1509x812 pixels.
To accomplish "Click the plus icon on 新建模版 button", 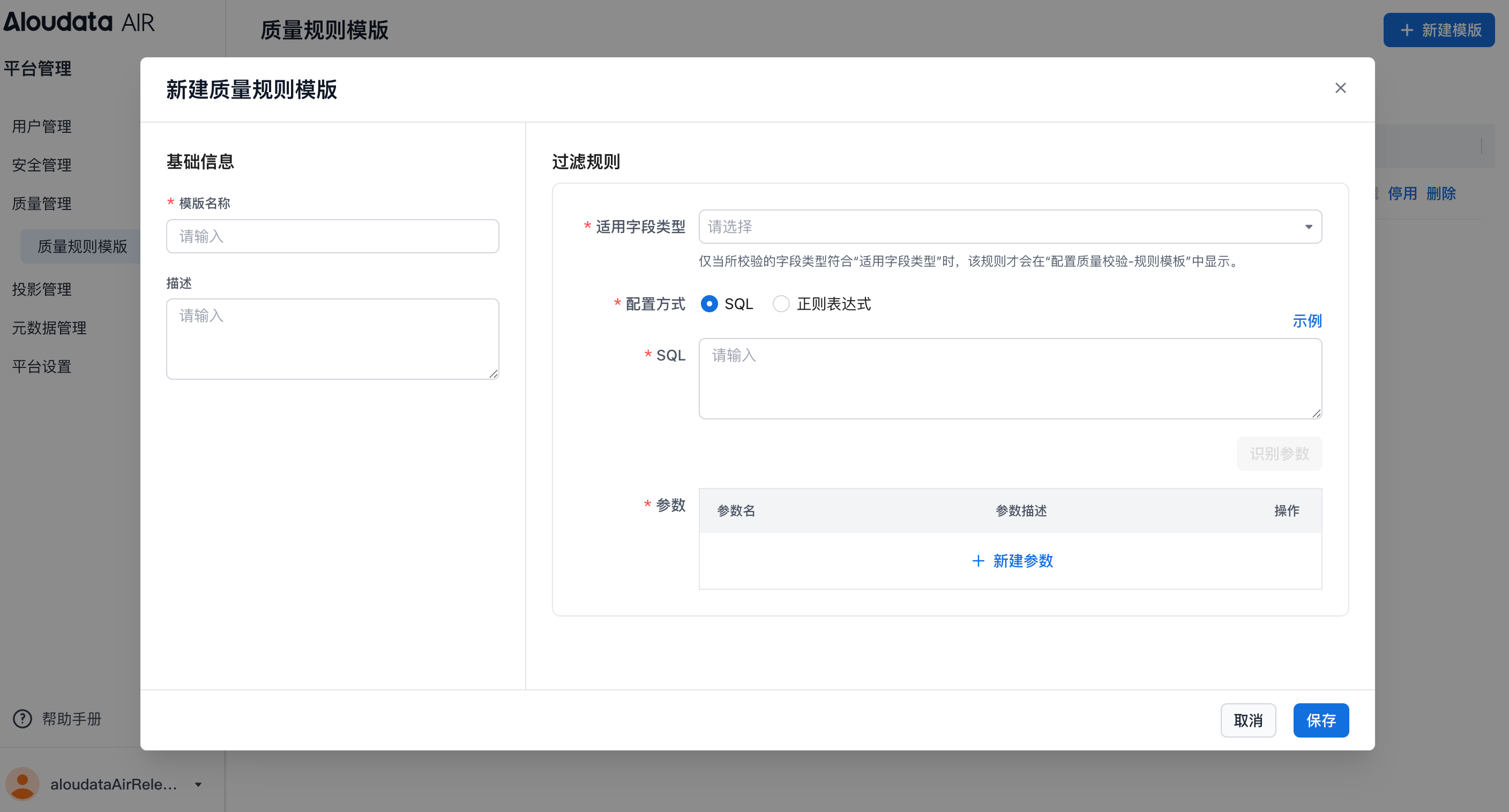I will coord(1407,30).
